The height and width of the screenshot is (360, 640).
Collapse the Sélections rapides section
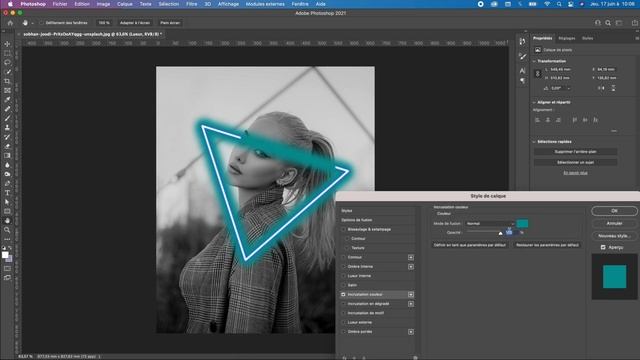(534, 142)
